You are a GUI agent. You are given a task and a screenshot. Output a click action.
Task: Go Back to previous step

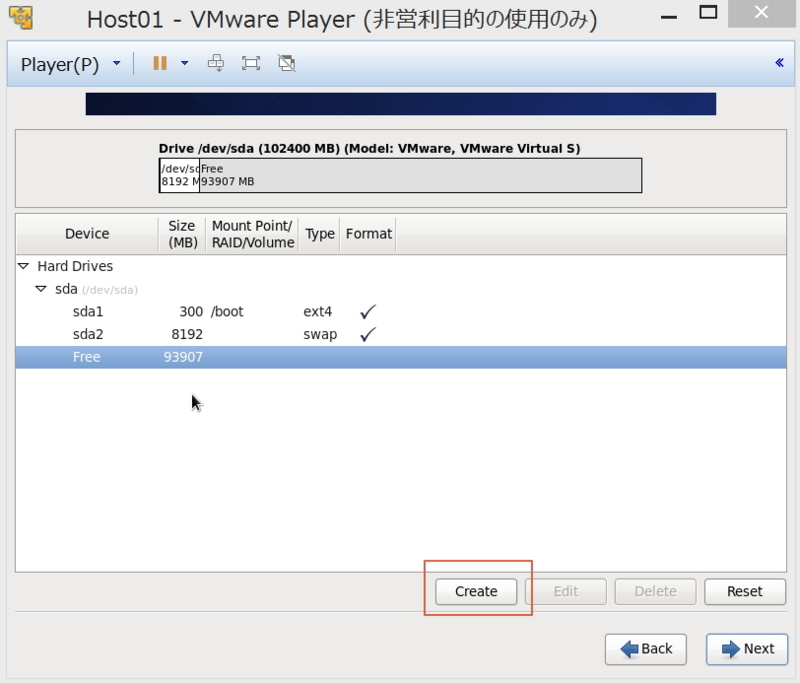(646, 649)
